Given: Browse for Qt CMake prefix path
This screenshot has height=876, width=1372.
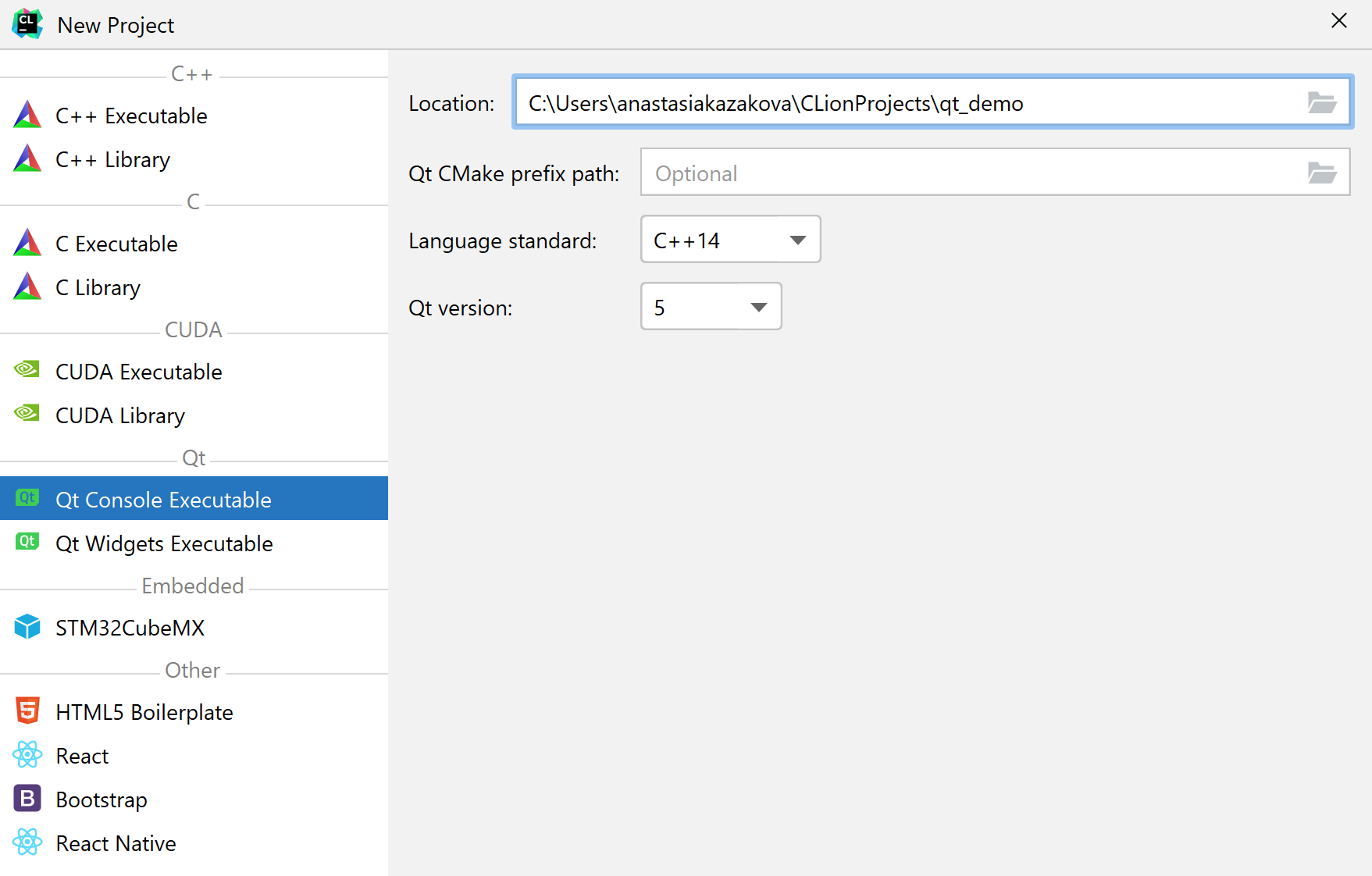Looking at the screenshot, I should click(x=1321, y=173).
